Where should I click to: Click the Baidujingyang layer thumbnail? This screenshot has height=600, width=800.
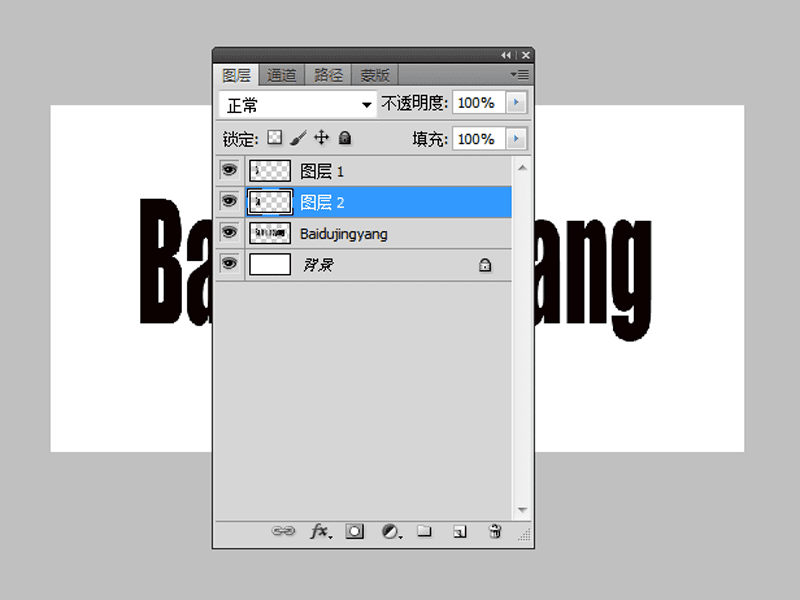(270, 234)
